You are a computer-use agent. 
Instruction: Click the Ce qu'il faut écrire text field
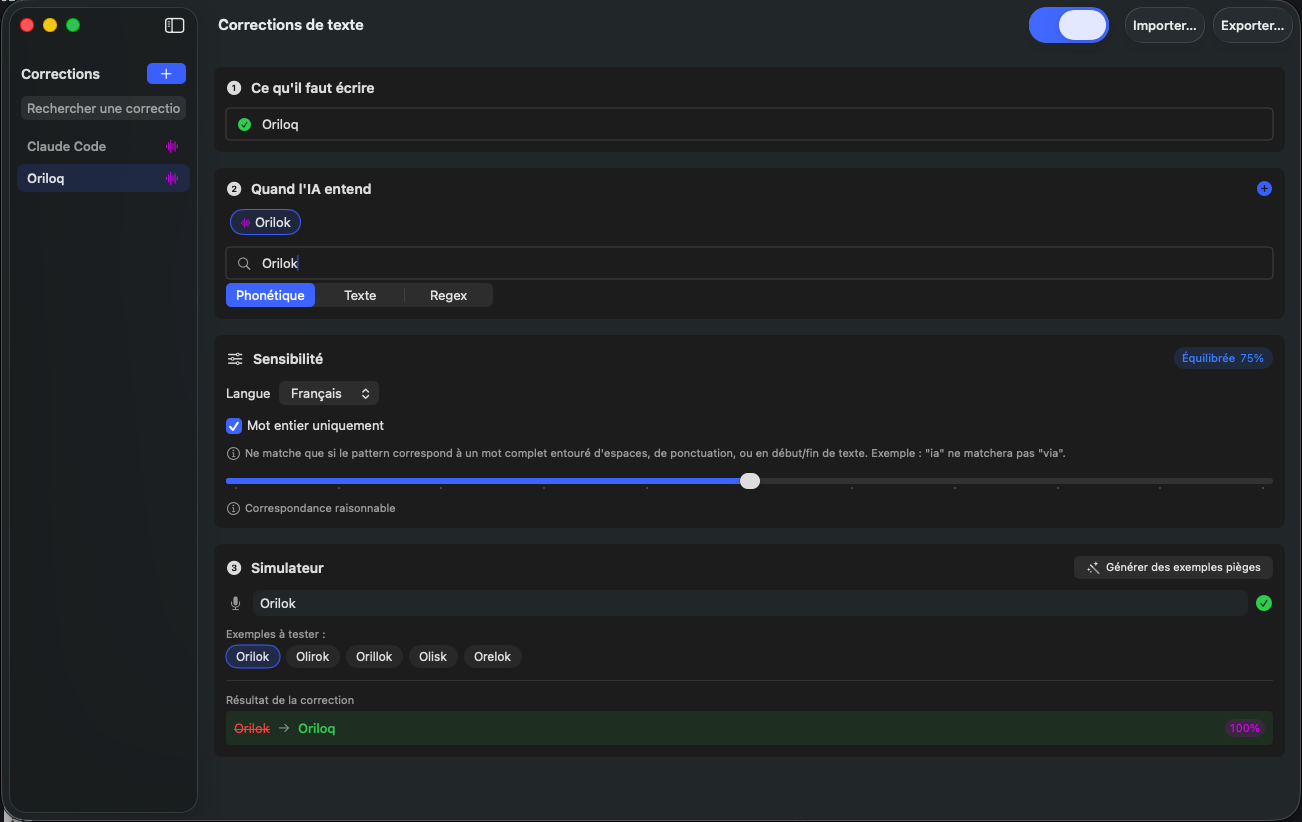749,124
